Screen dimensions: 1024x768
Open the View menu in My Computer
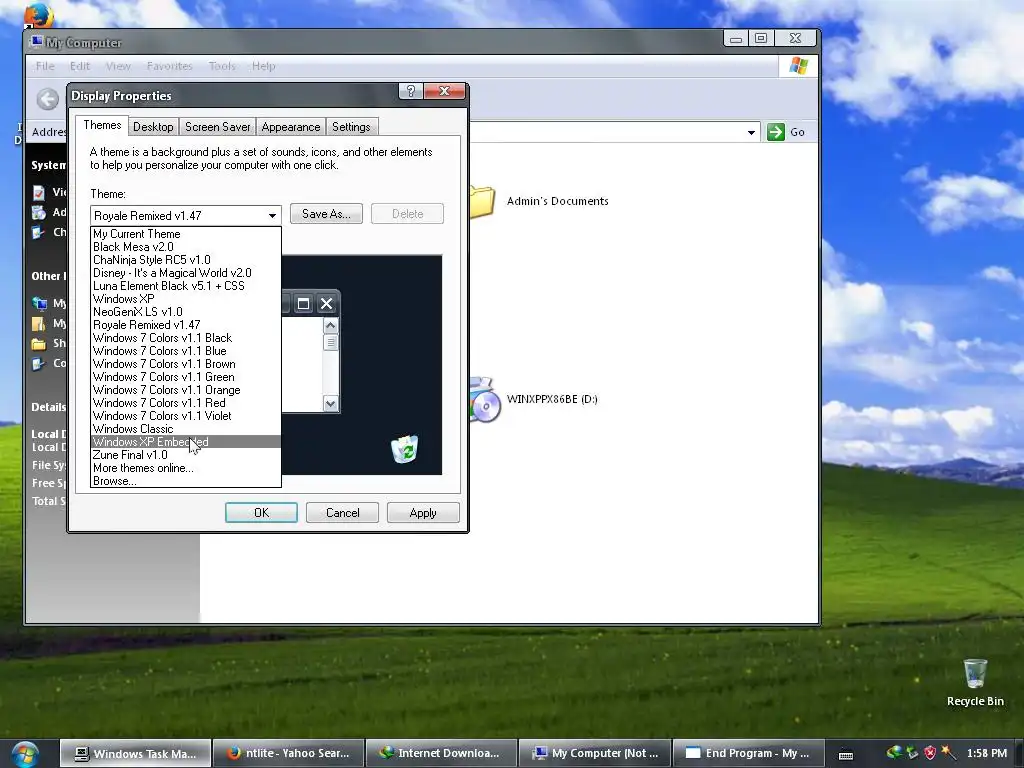(118, 66)
